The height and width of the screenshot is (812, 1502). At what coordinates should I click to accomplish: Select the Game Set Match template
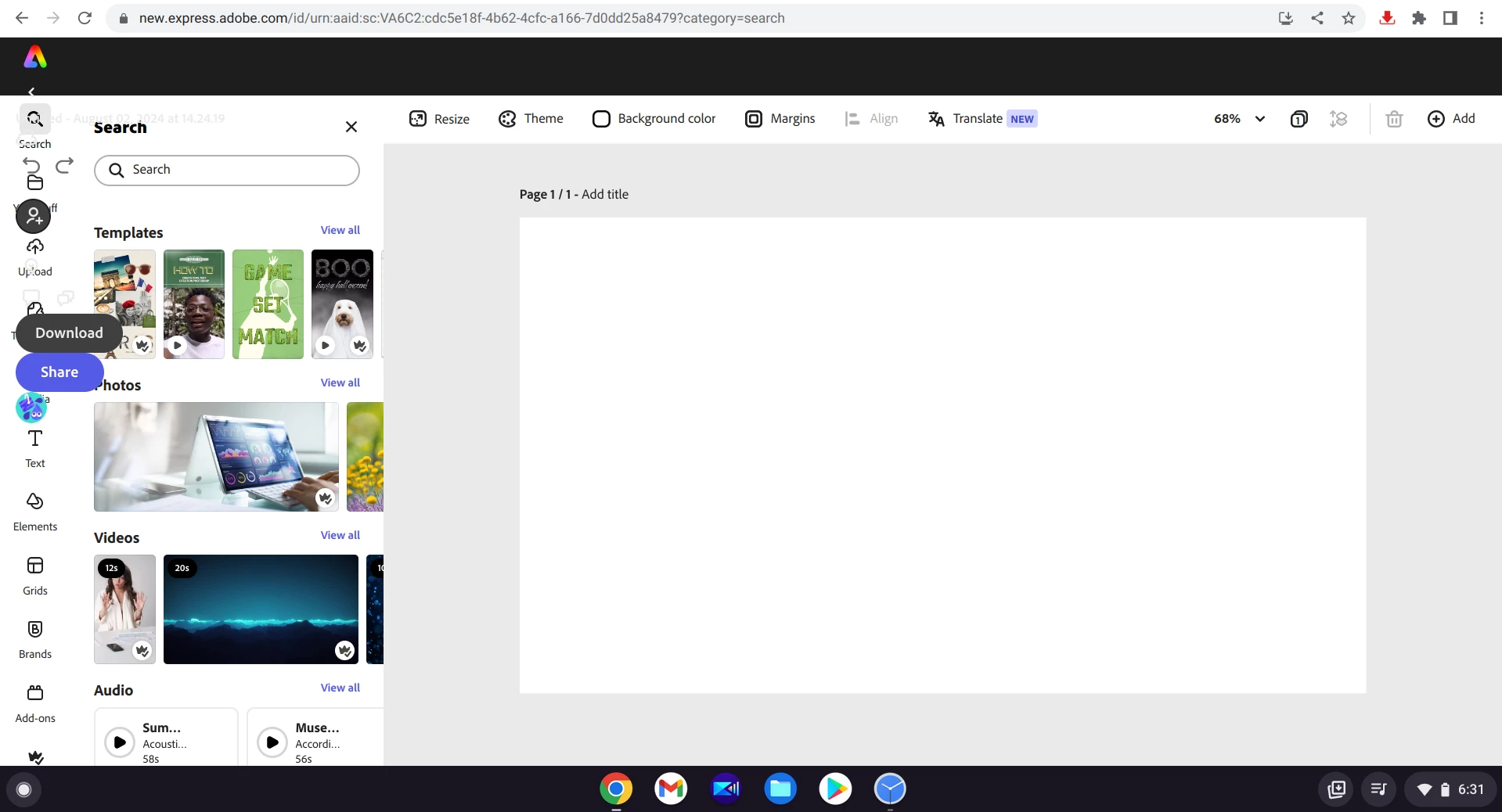[268, 304]
